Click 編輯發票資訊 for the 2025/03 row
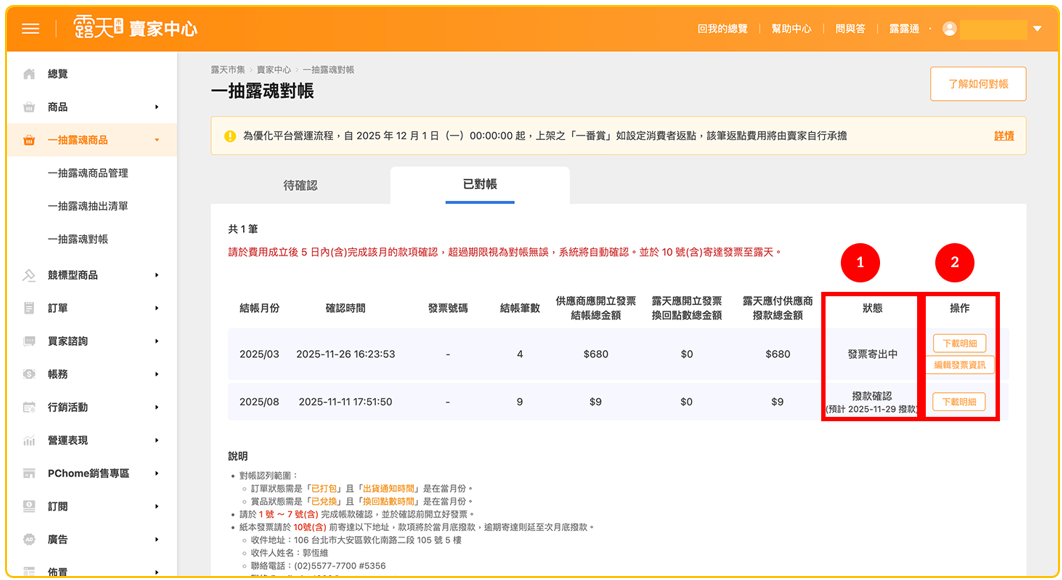 coord(959,365)
